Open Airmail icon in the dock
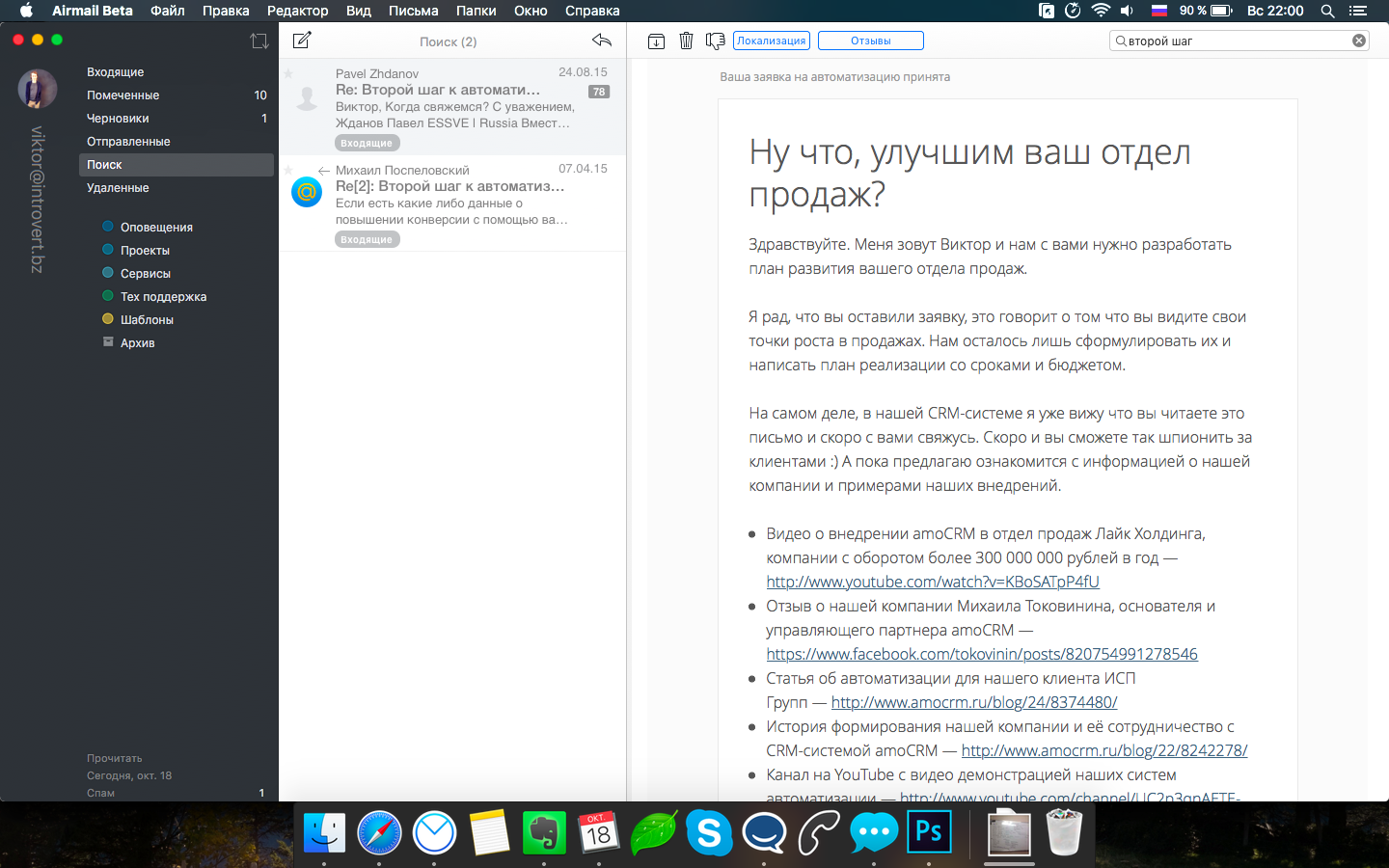Viewport: 1389px width, 868px height. coord(434,832)
